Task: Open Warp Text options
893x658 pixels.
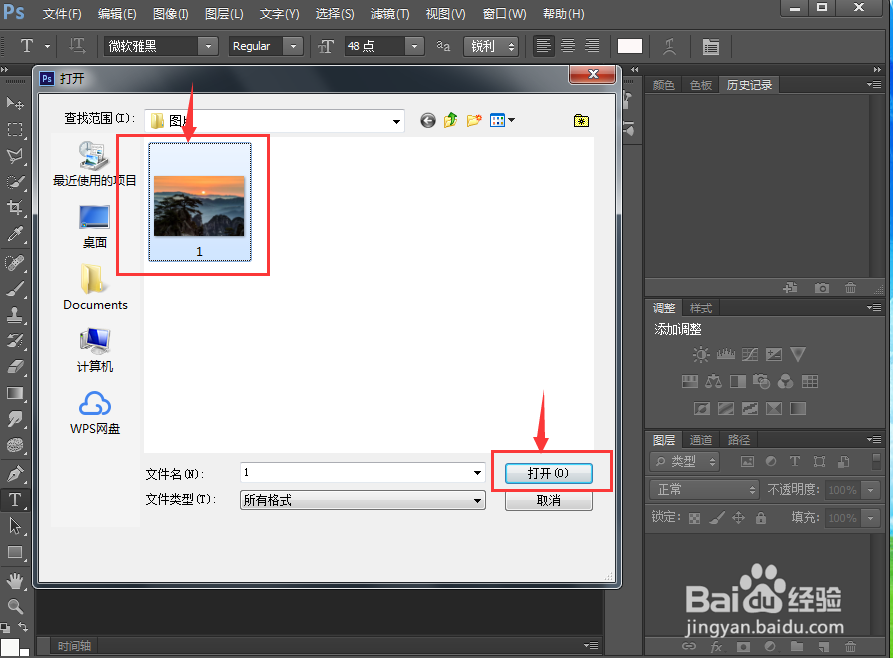Action: click(x=670, y=46)
